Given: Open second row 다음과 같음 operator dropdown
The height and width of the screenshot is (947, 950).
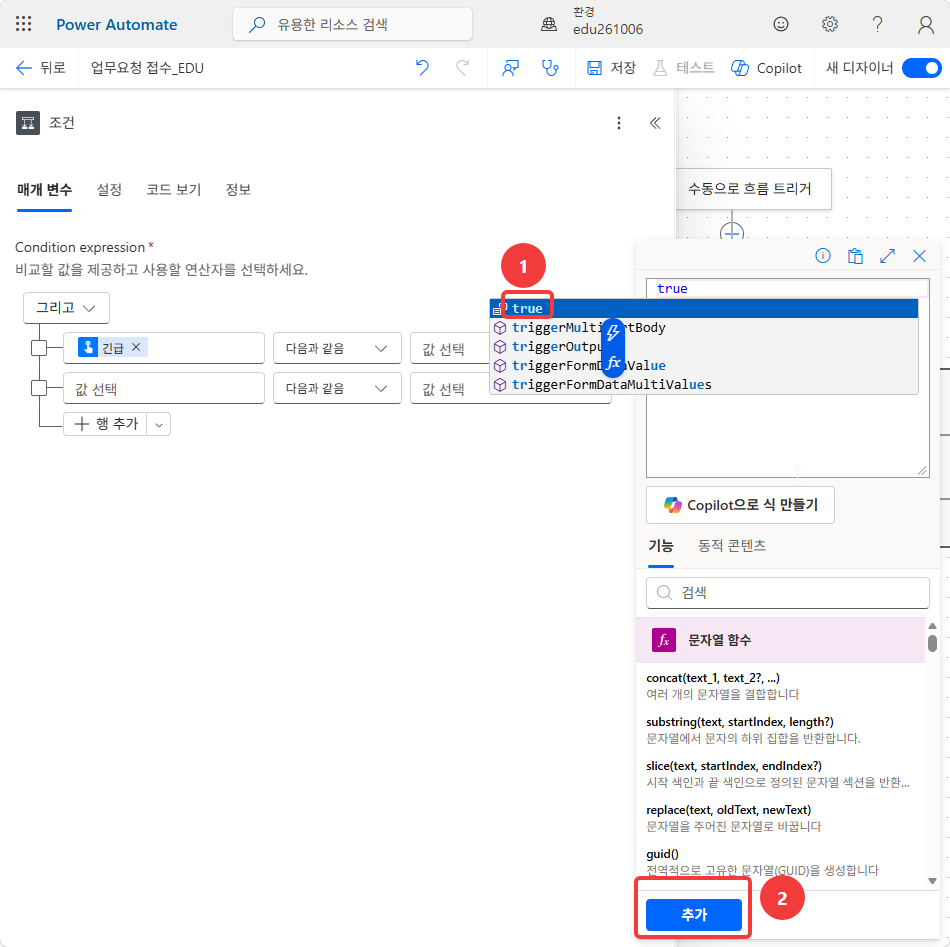Looking at the screenshot, I should click(x=337, y=388).
